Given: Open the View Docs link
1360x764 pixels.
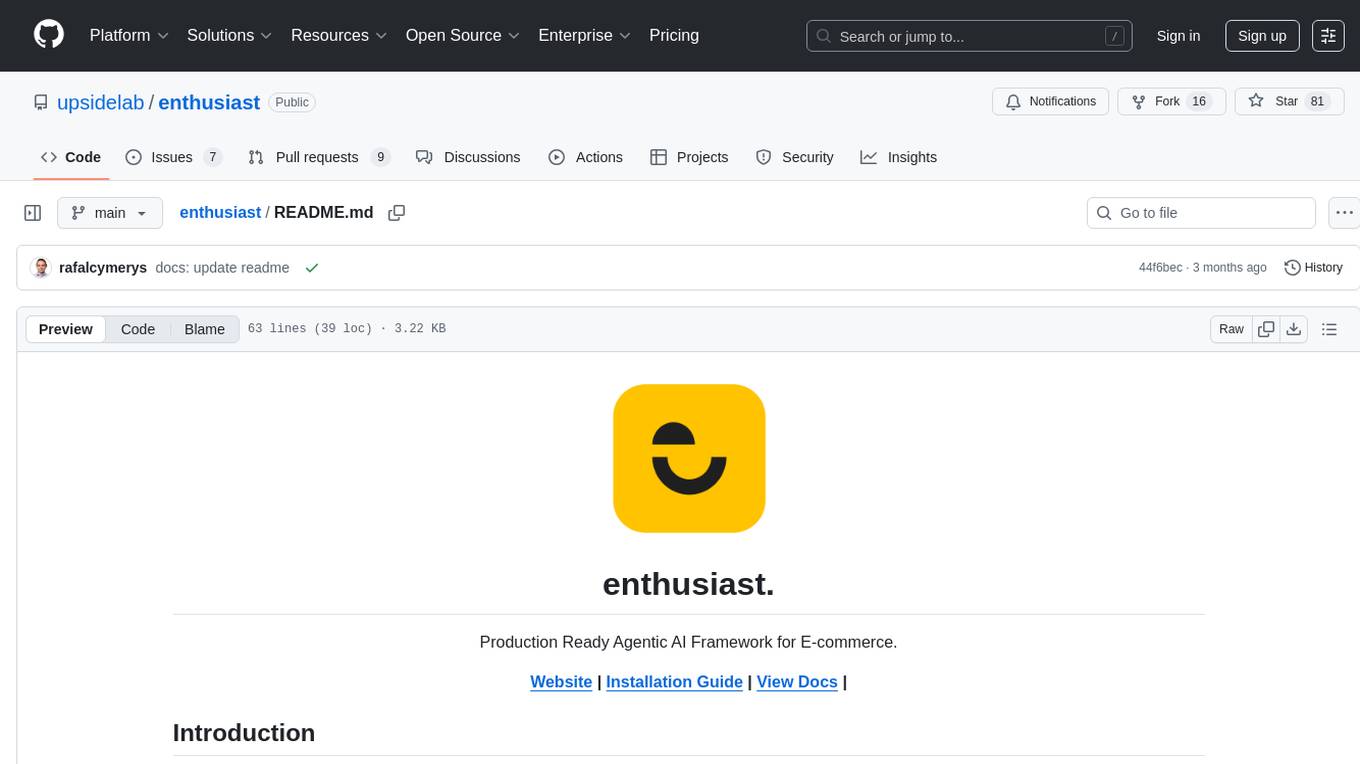Looking at the screenshot, I should click(x=797, y=682).
